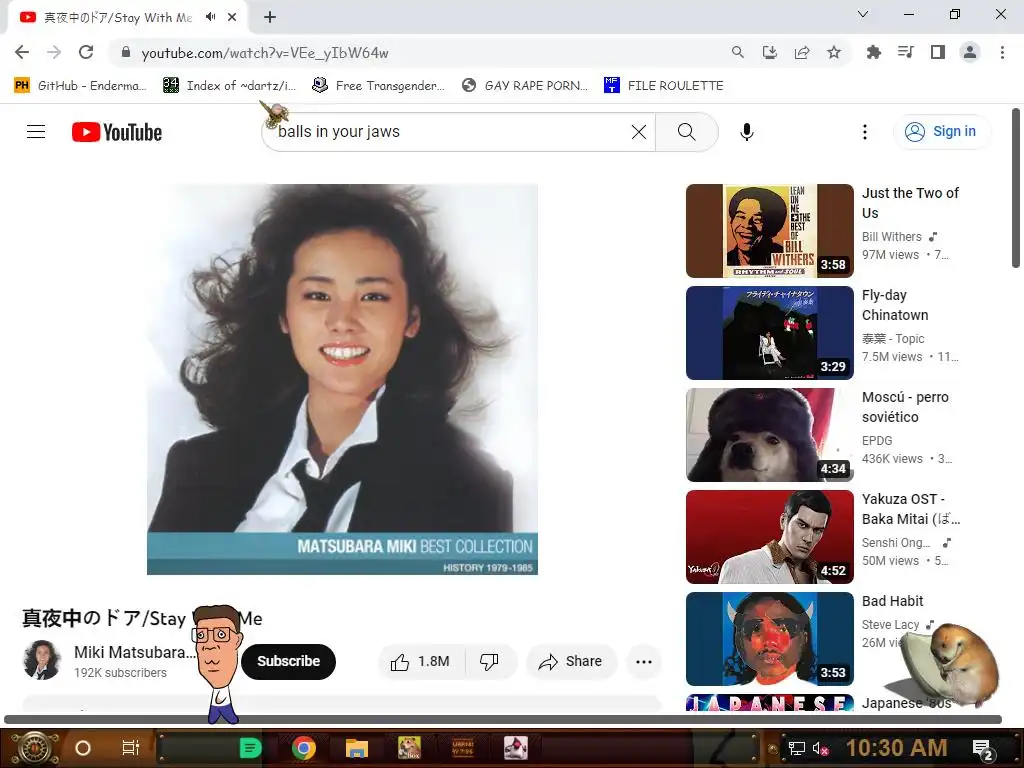Open Chrome profile avatar
1024x768 pixels.
[970, 52]
